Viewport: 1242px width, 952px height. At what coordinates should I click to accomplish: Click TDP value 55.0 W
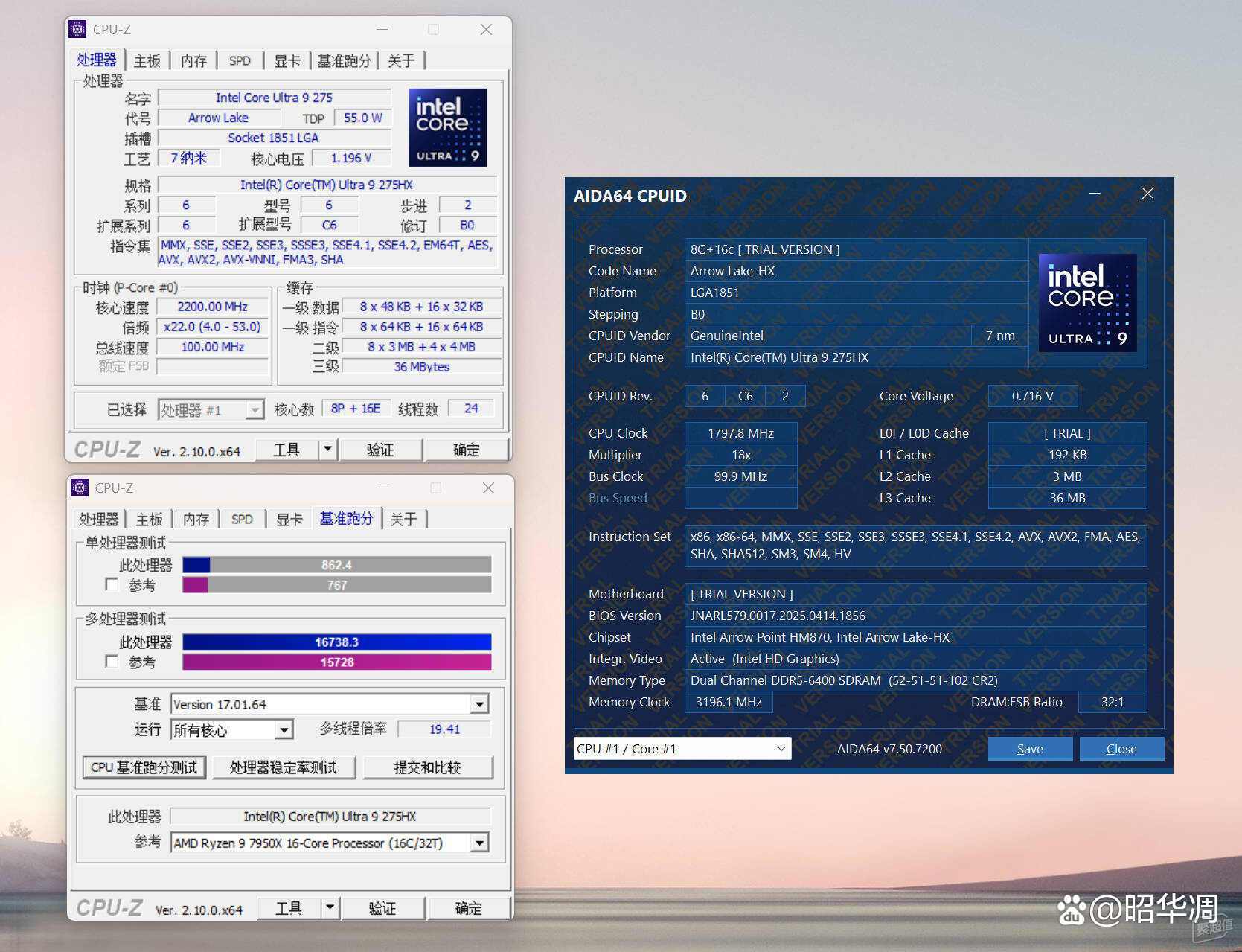(x=363, y=118)
